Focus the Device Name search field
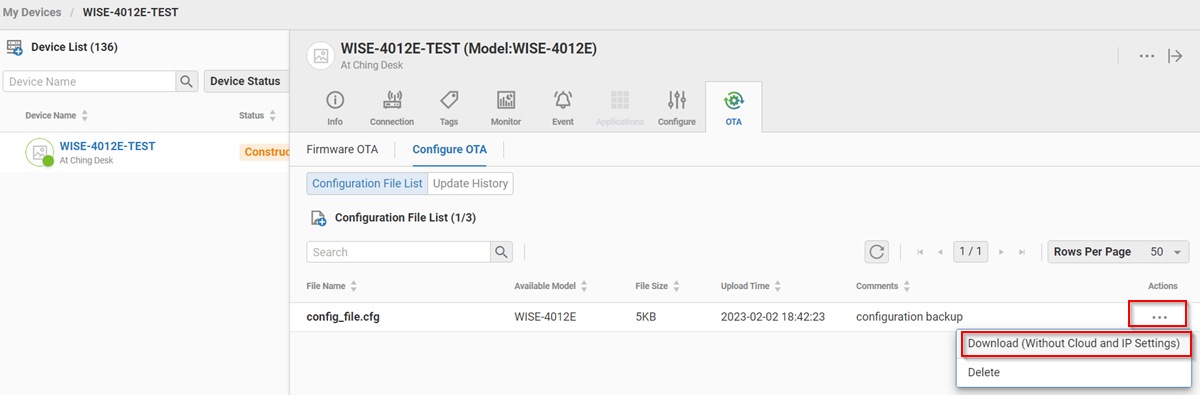 [x=90, y=81]
